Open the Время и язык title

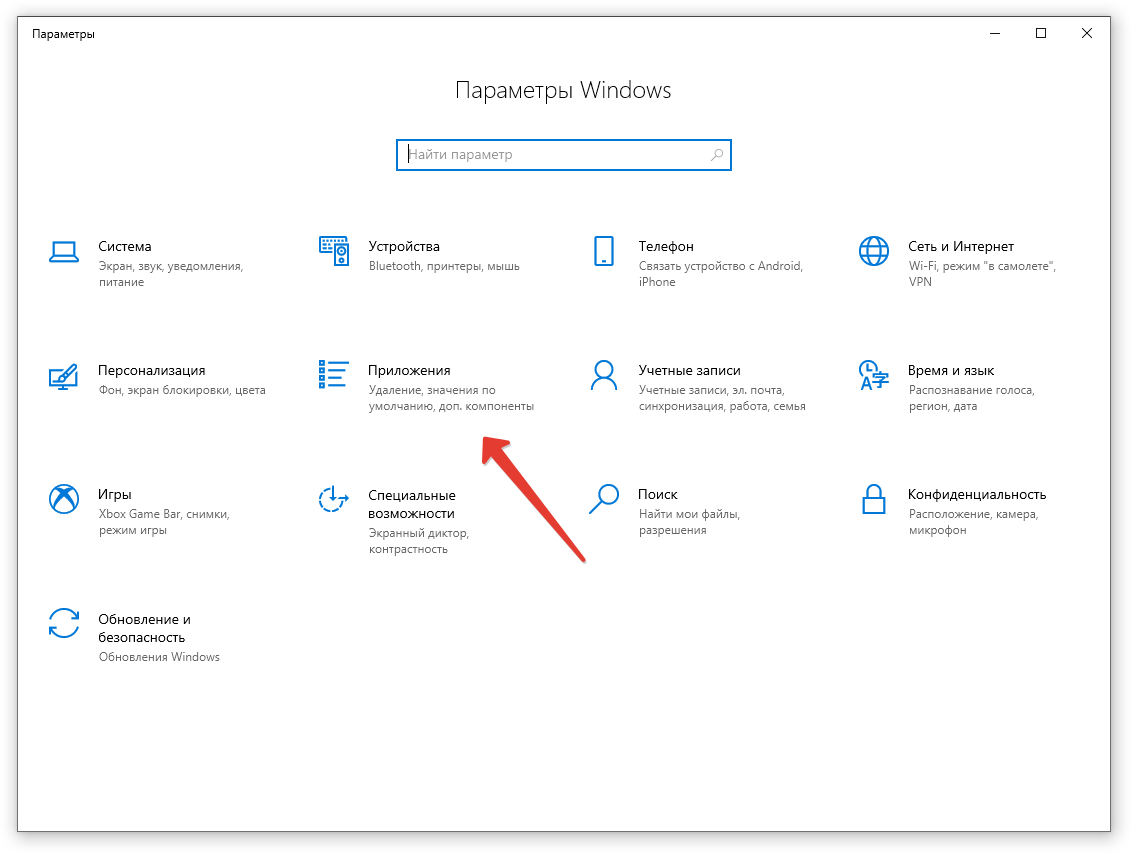(x=951, y=370)
